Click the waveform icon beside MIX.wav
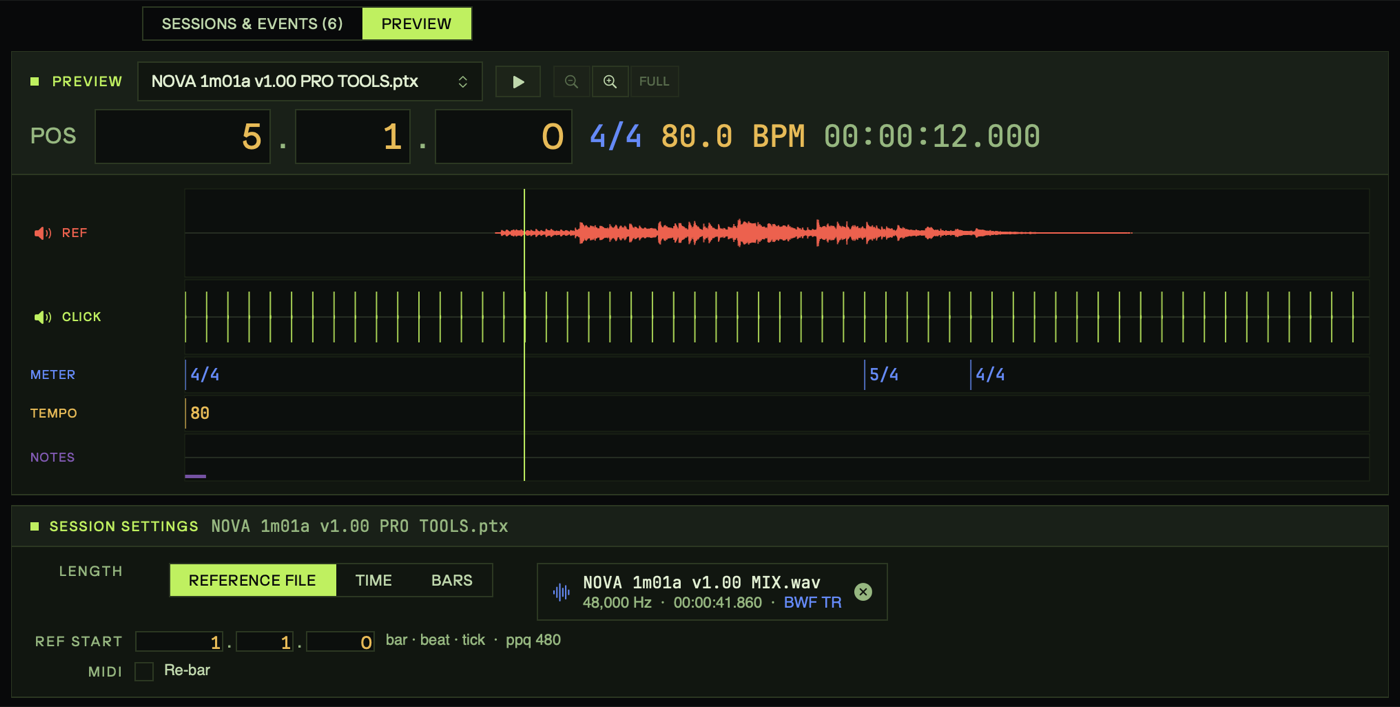 point(562,592)
